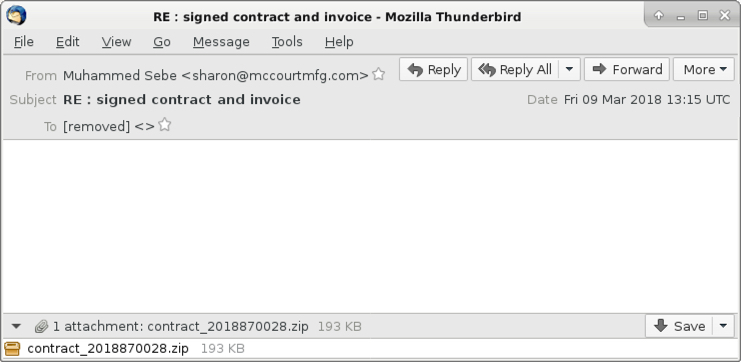
Task: Open the File menu
Action: [x=24, y=42]
